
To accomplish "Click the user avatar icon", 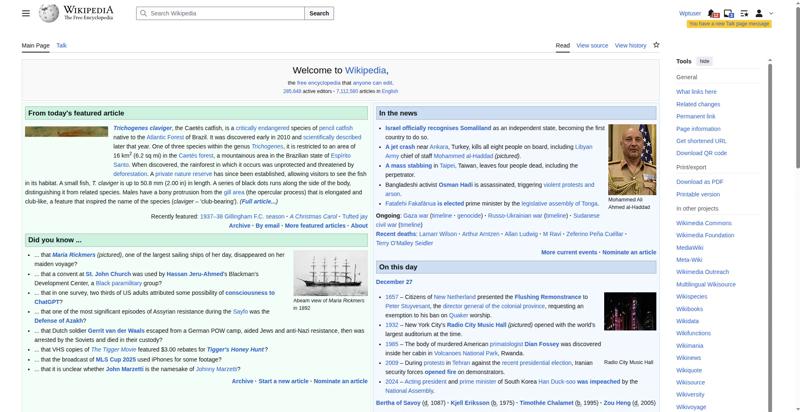I will coord(759,14).
